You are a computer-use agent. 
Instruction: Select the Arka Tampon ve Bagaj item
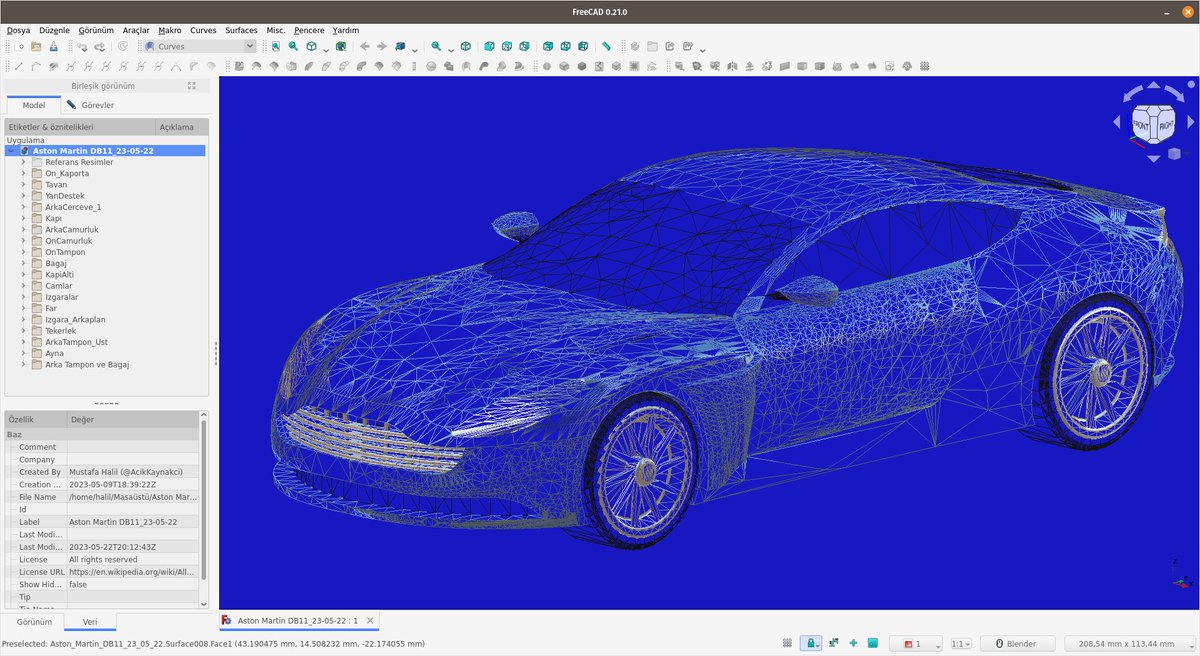tap(87, 365)
